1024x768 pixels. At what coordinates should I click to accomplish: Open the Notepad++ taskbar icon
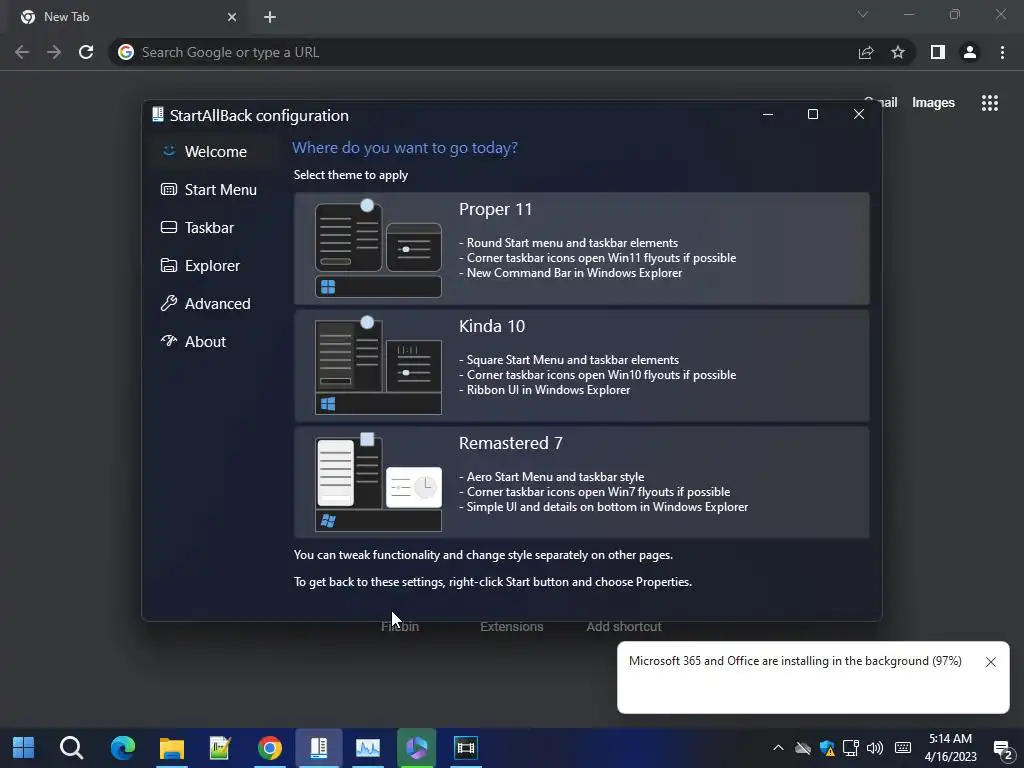(220, 748)
